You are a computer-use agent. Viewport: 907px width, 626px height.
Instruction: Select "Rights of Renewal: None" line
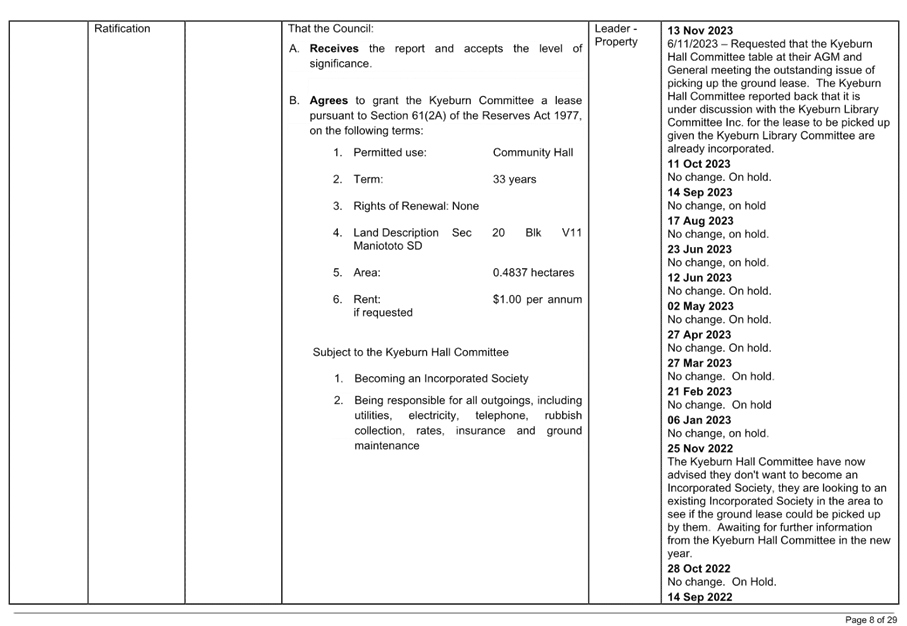[416, 206]
